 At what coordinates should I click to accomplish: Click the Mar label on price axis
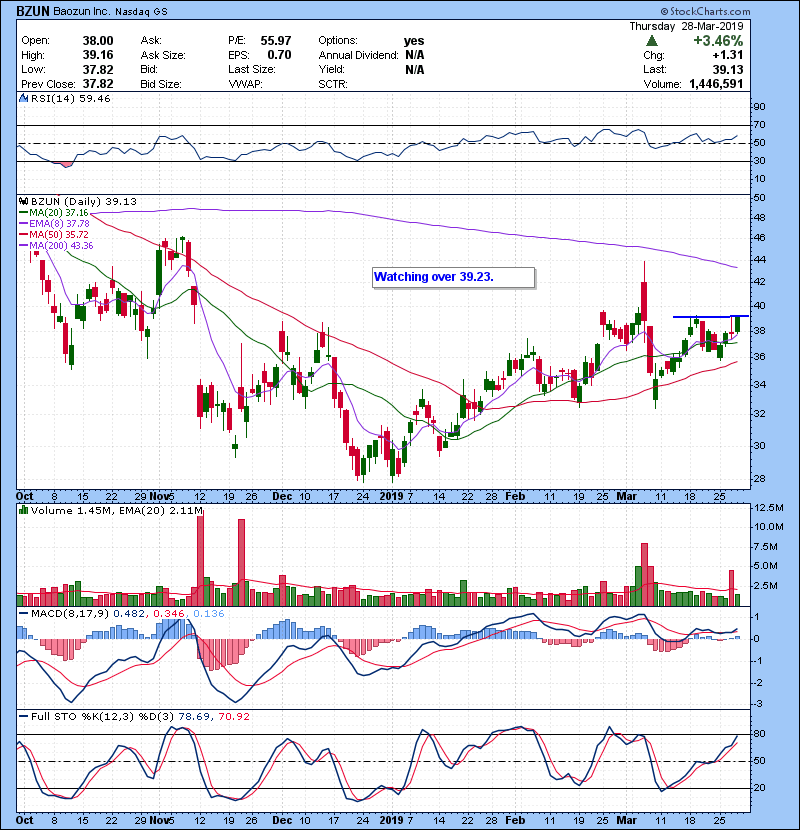pyautogui.click(x=627, y=497)
